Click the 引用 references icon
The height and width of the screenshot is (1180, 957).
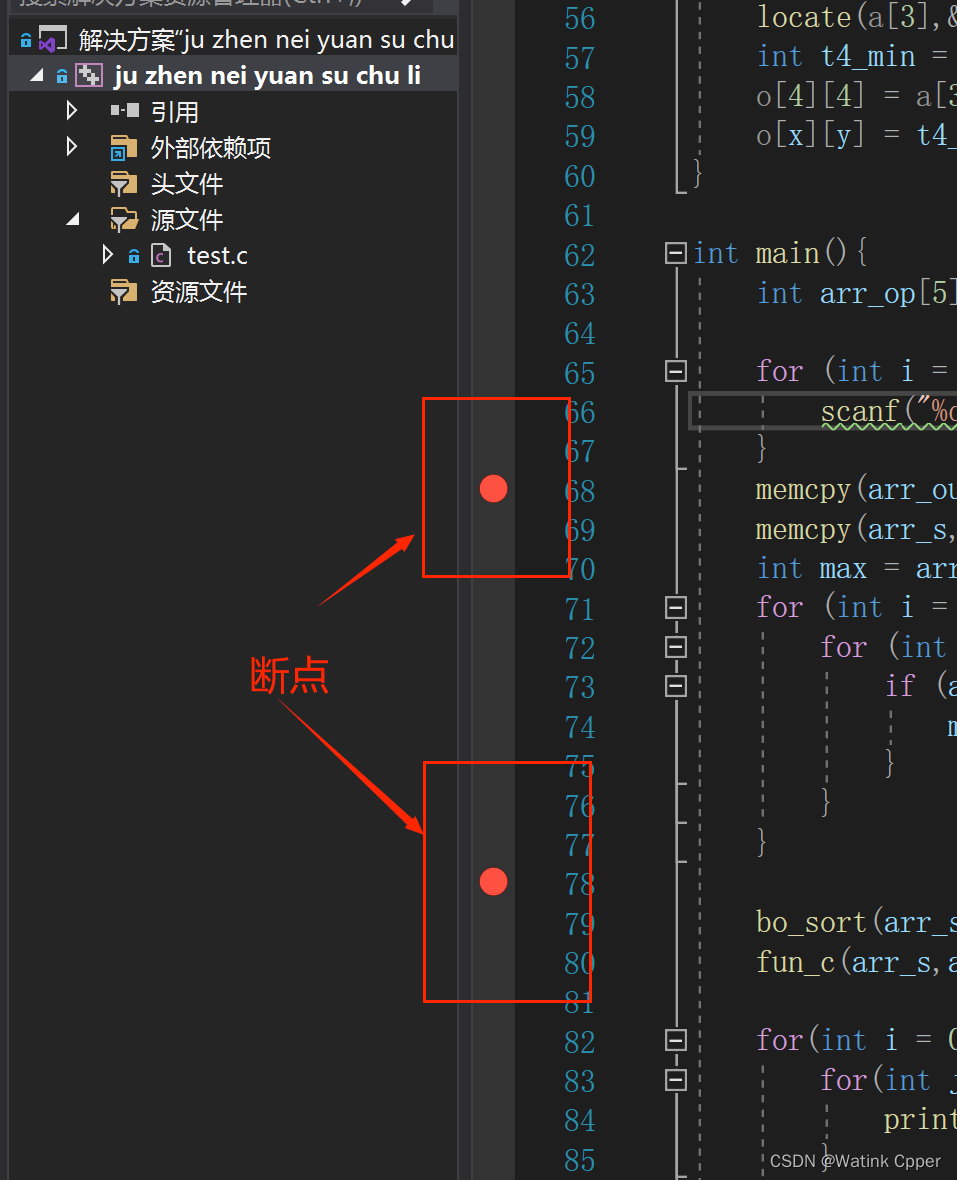pyautogui.click(x=124, y=111)
